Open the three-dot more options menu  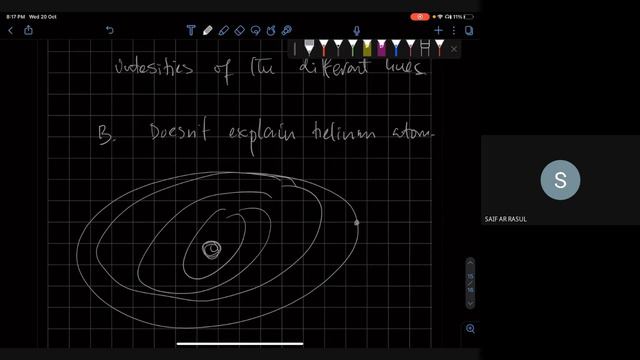click(x=453, y=30)
